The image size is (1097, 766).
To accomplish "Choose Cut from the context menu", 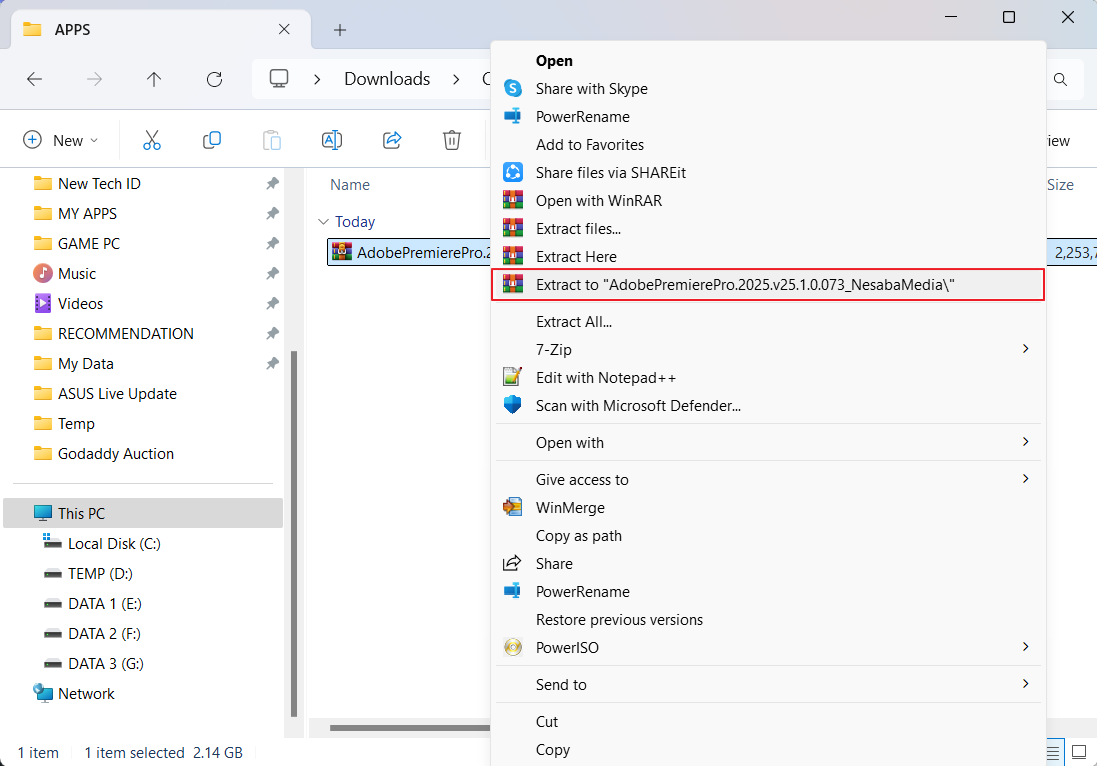I will 768,721.
